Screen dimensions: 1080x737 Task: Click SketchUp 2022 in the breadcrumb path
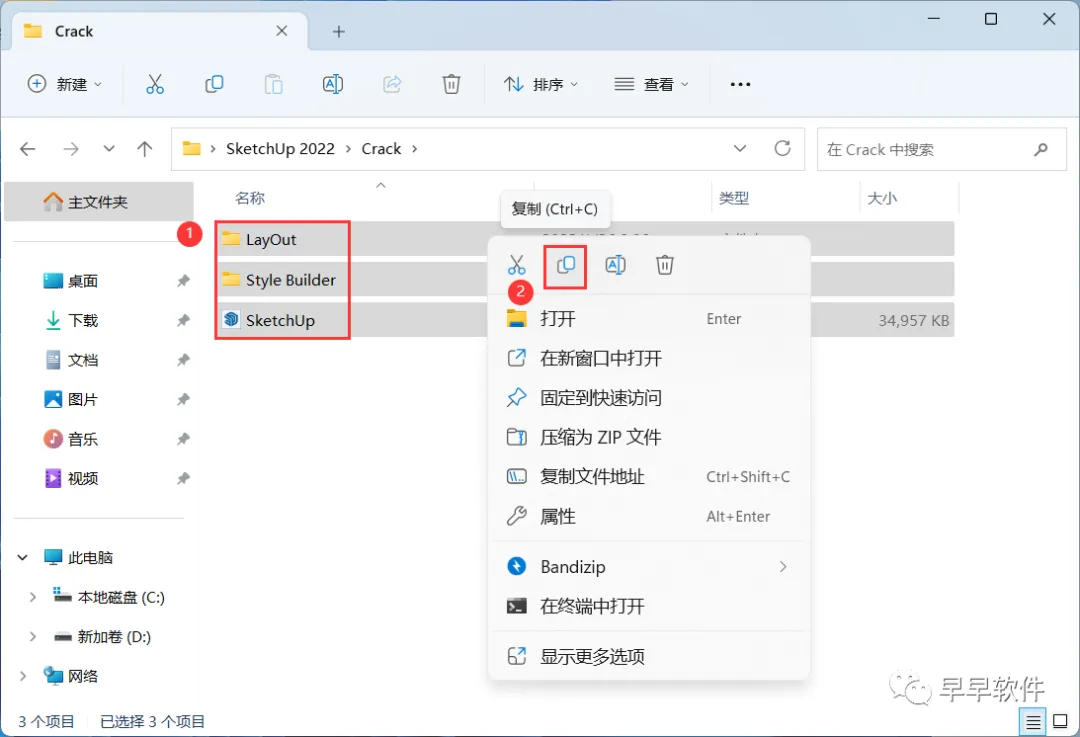pyautogui.click(x=280, y=149)
